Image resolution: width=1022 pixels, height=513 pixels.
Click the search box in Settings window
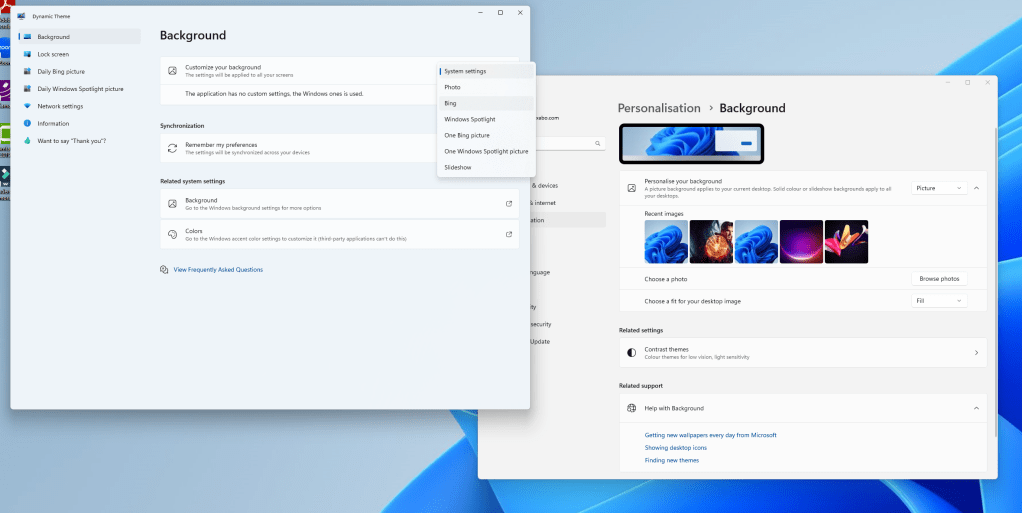568,143
